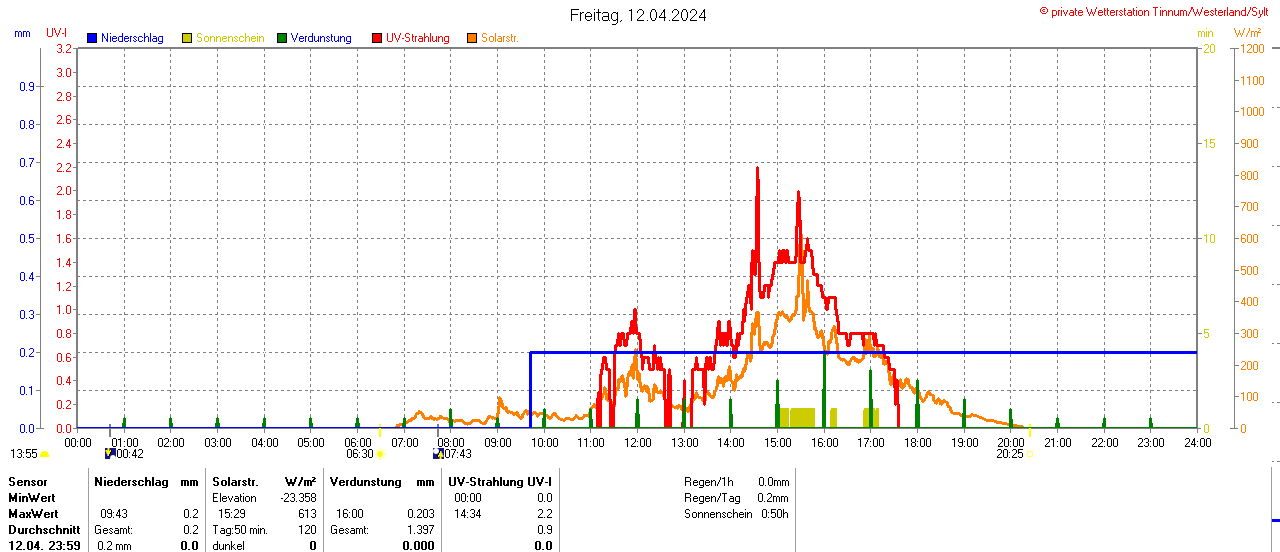This screenshot has width=1280, height=552.
Task: Click the sunrise sun icon at 06:30
Action: [380, 454]
